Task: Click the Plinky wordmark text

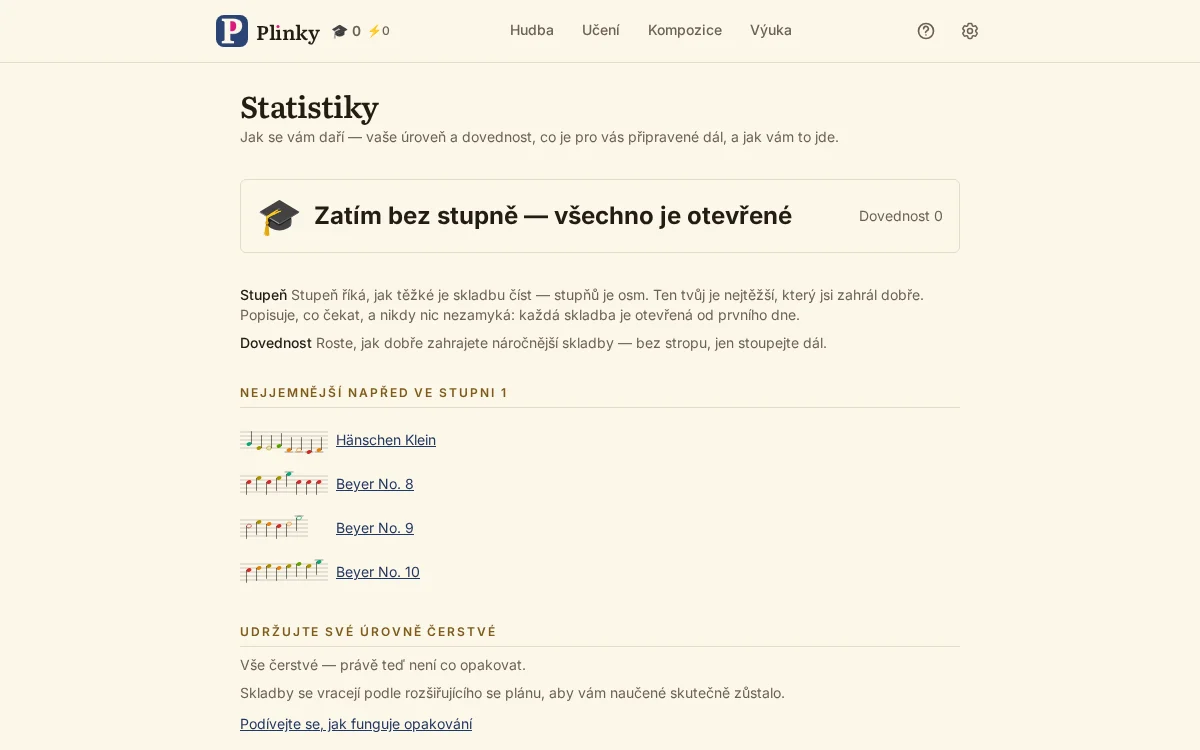Action: click(x=288, y=33)
